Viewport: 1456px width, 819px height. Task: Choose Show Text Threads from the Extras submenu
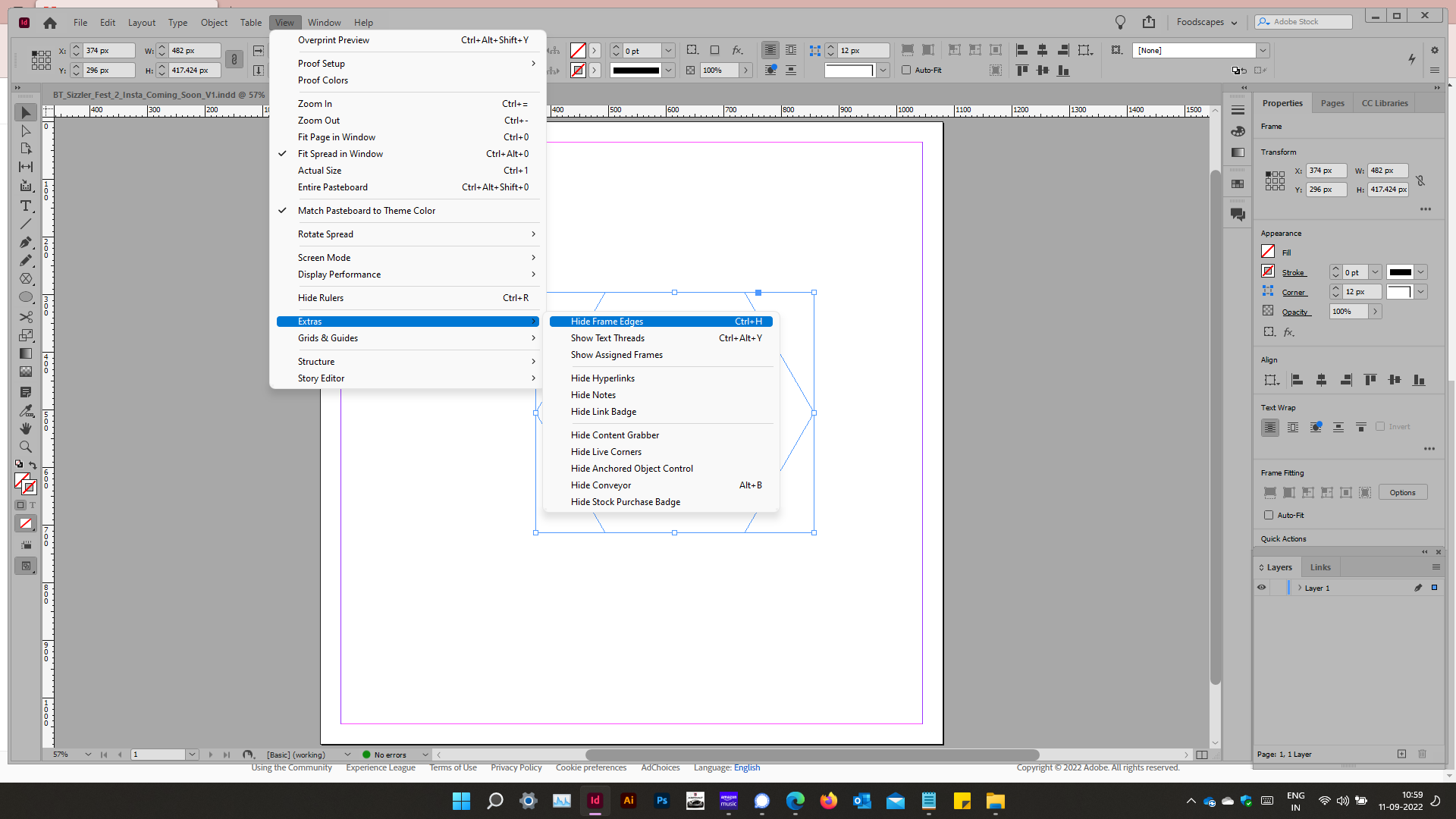tap(607, 337)
